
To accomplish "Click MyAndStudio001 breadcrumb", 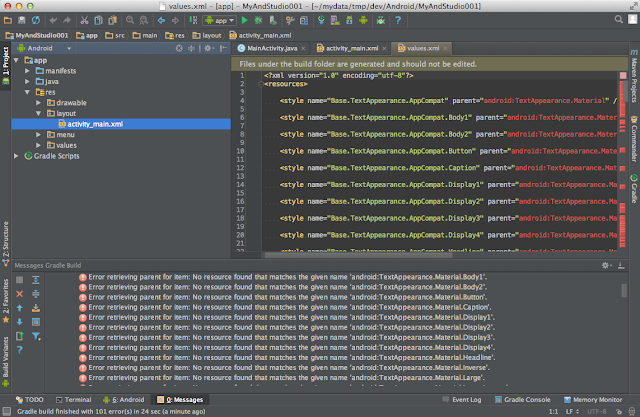I will (37, 35).
